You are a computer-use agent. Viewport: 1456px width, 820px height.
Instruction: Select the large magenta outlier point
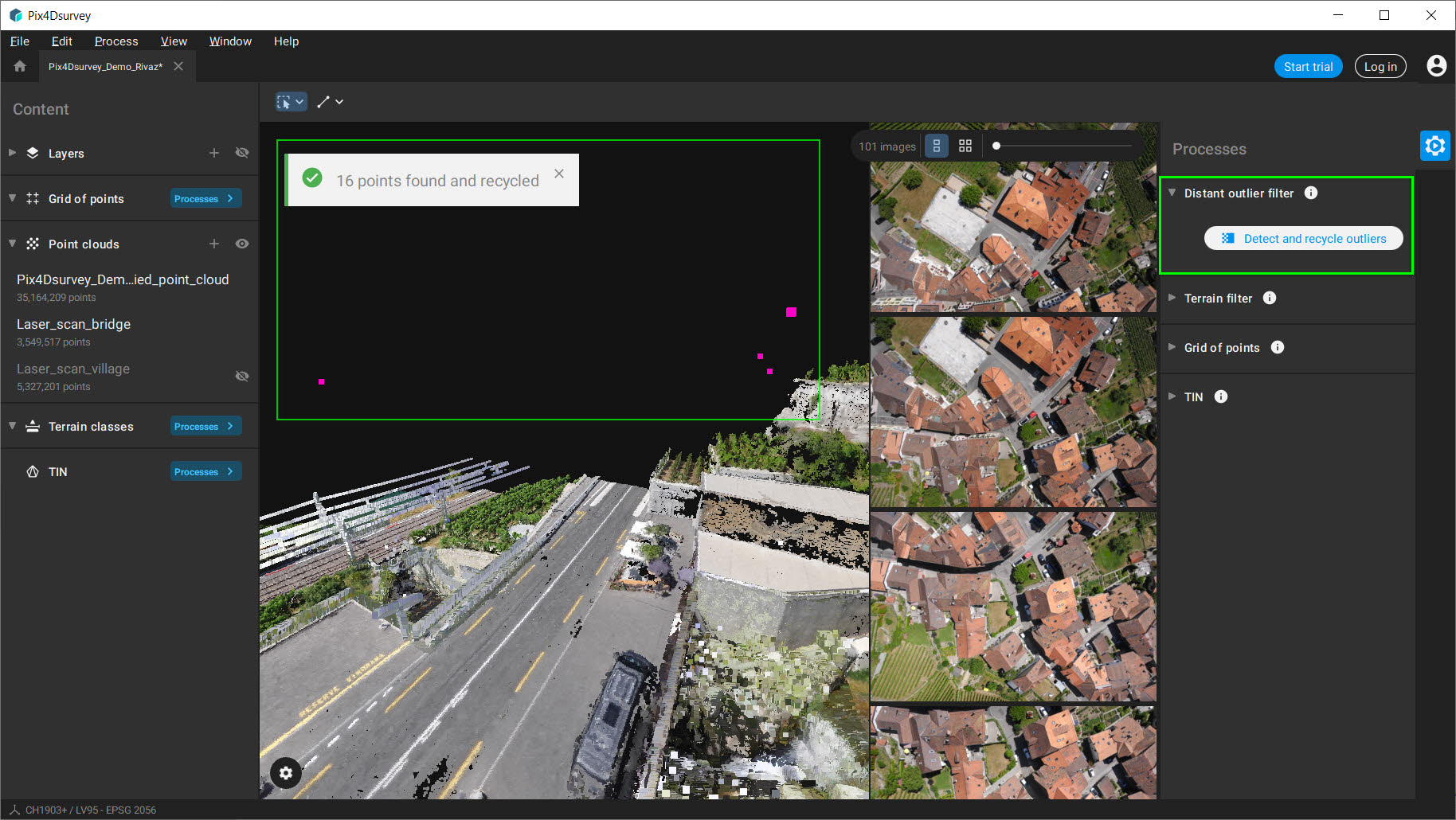tap(791, 312)
